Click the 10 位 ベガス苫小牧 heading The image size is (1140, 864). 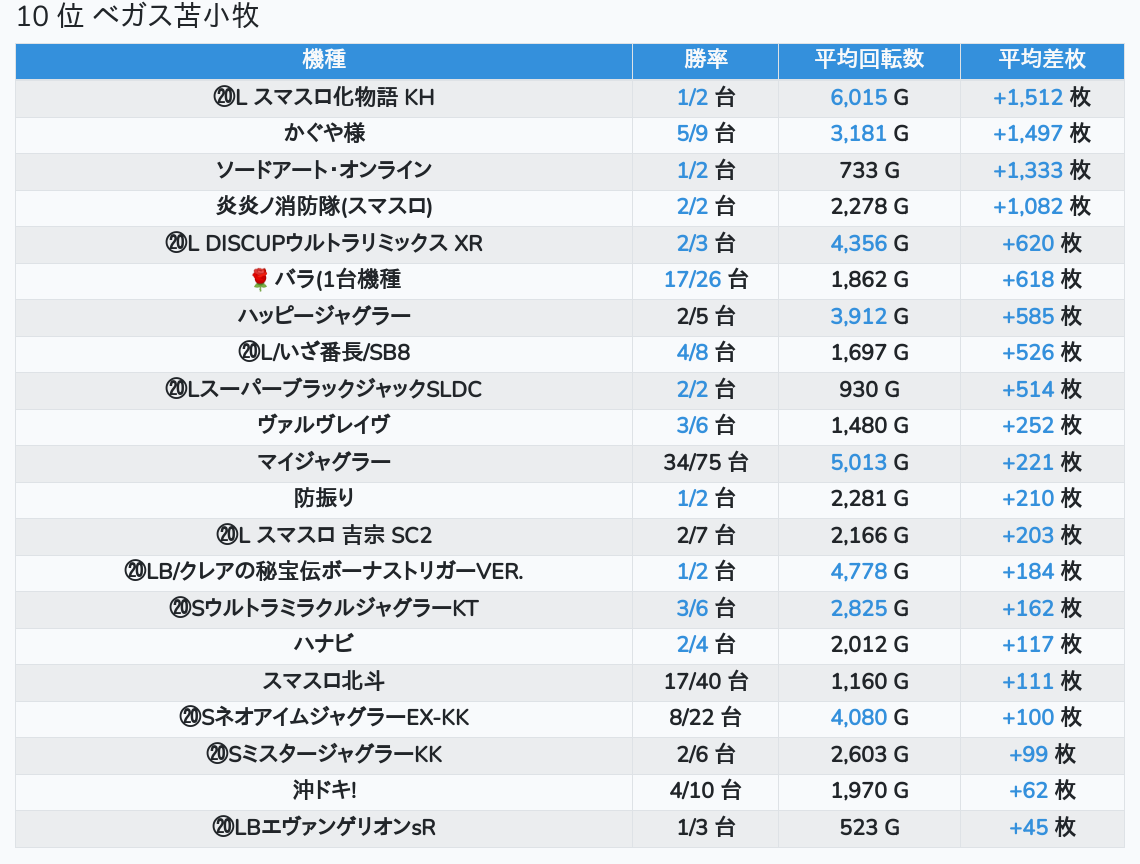[x=138, y=17]
